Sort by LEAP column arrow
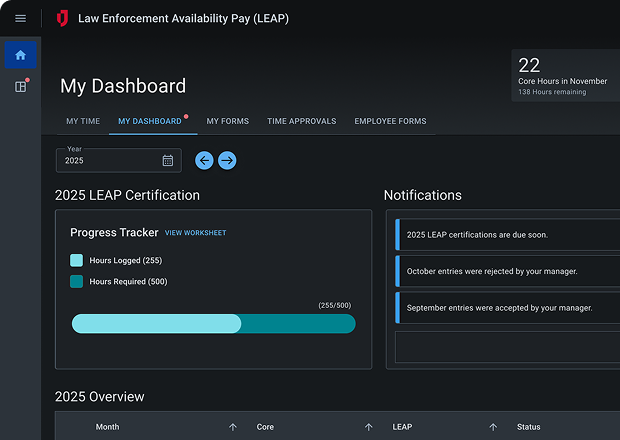Screen dimensions: 620x440 point(493,427)
